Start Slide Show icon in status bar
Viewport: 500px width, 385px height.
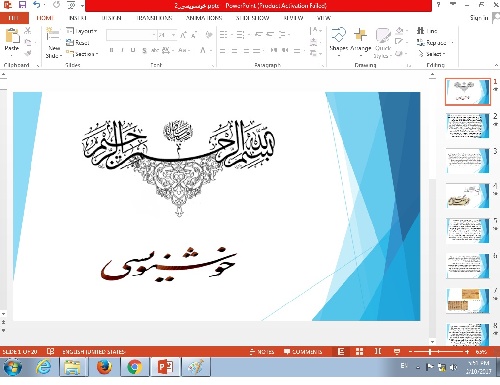[397, 351]
